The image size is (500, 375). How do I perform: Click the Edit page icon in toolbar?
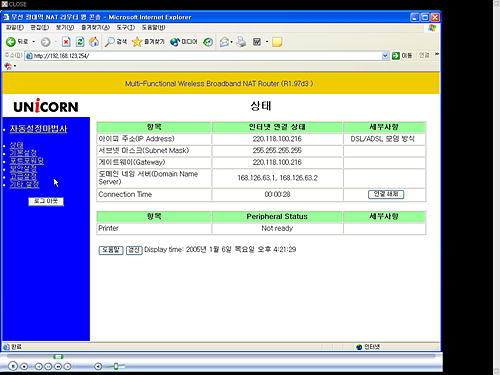[x=257, y=42]
